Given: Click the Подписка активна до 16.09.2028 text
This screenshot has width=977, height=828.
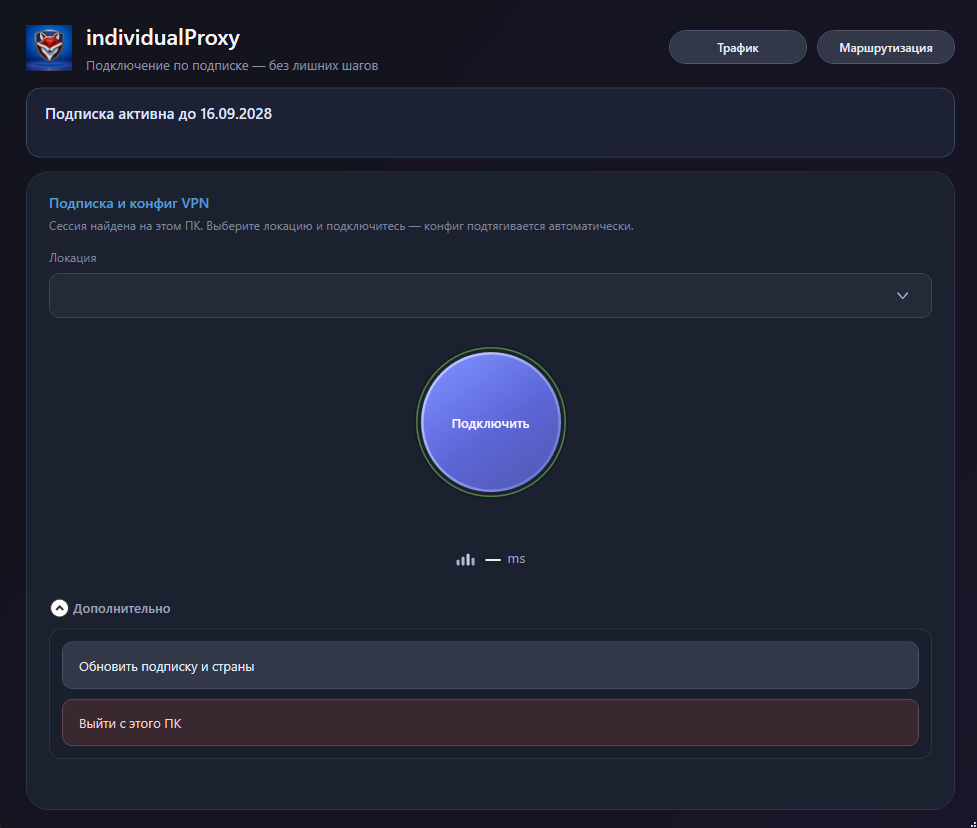Looking at the screenshot, I should (158, 114).
